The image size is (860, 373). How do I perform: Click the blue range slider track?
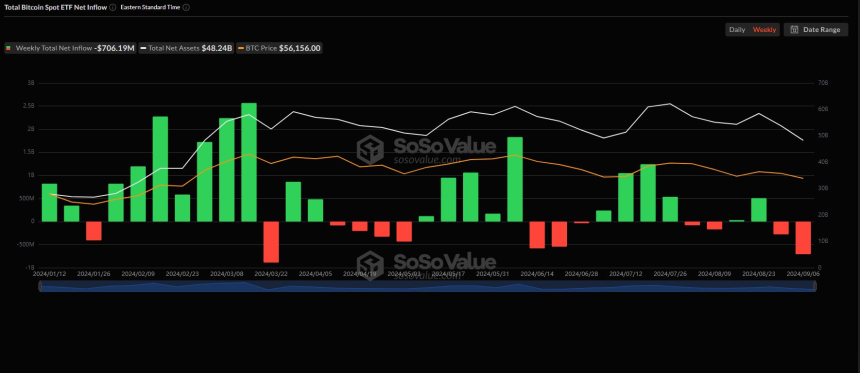[x=427, y=286]
